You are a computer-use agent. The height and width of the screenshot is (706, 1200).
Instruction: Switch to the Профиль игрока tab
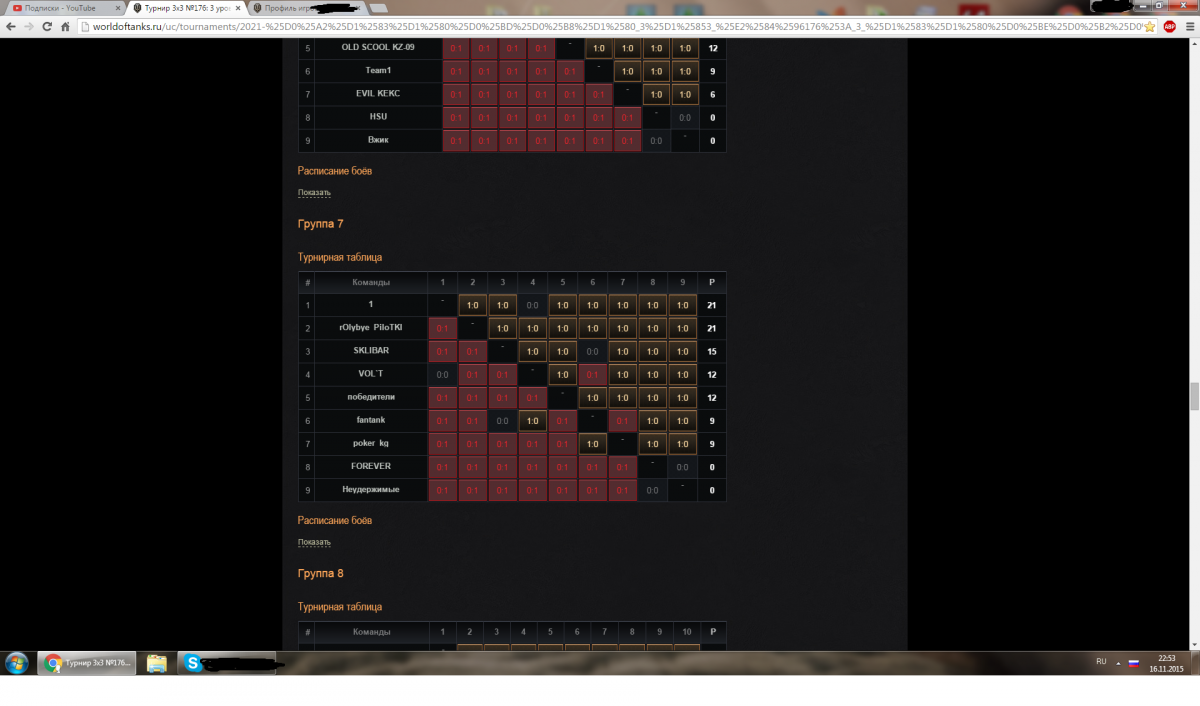coord(306,7)
